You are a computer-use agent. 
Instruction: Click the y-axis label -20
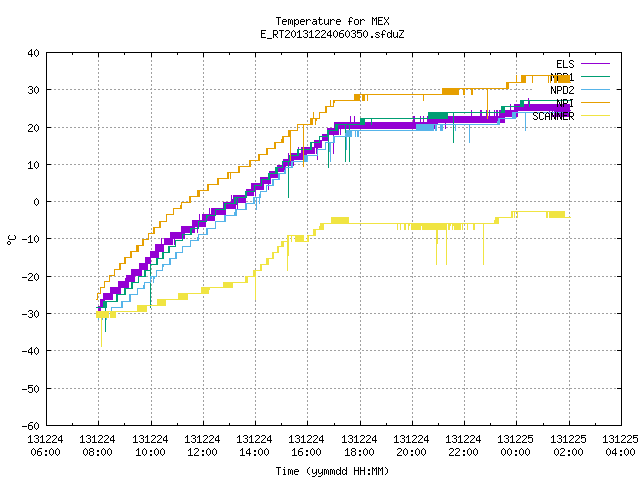point(31,277)
